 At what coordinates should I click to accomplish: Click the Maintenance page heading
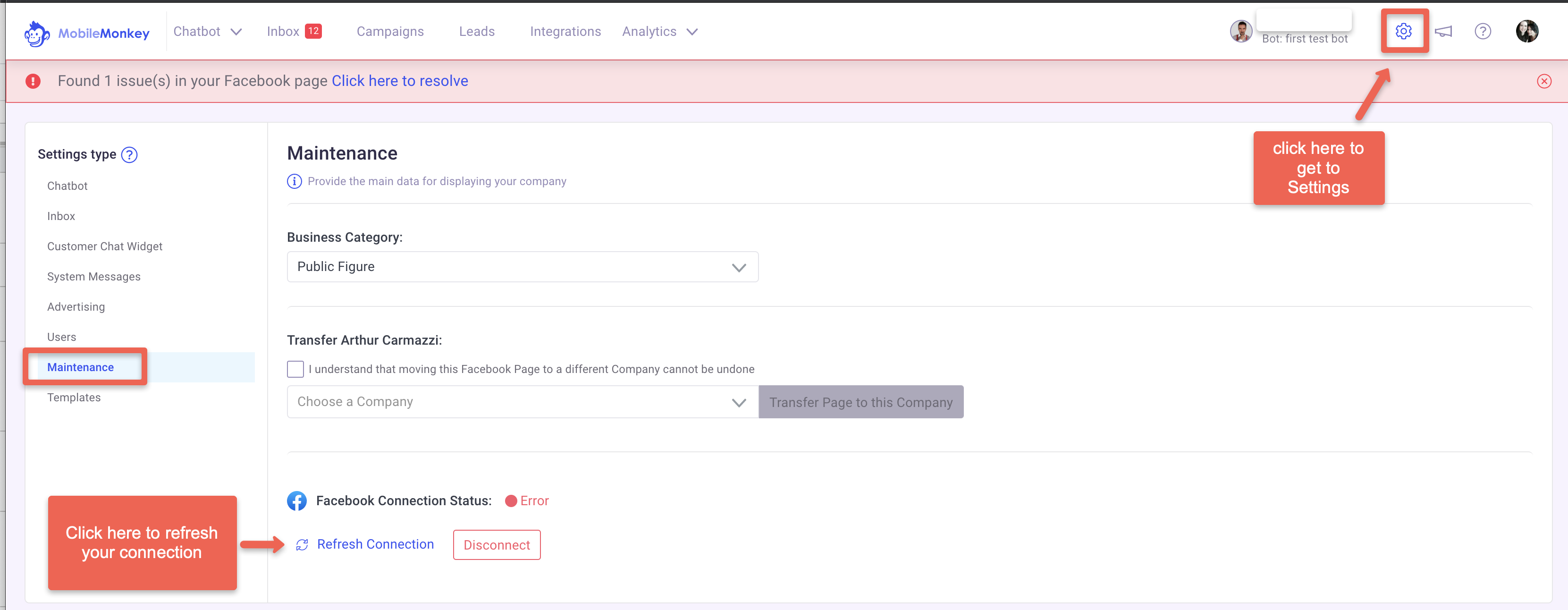pos(342,153)
